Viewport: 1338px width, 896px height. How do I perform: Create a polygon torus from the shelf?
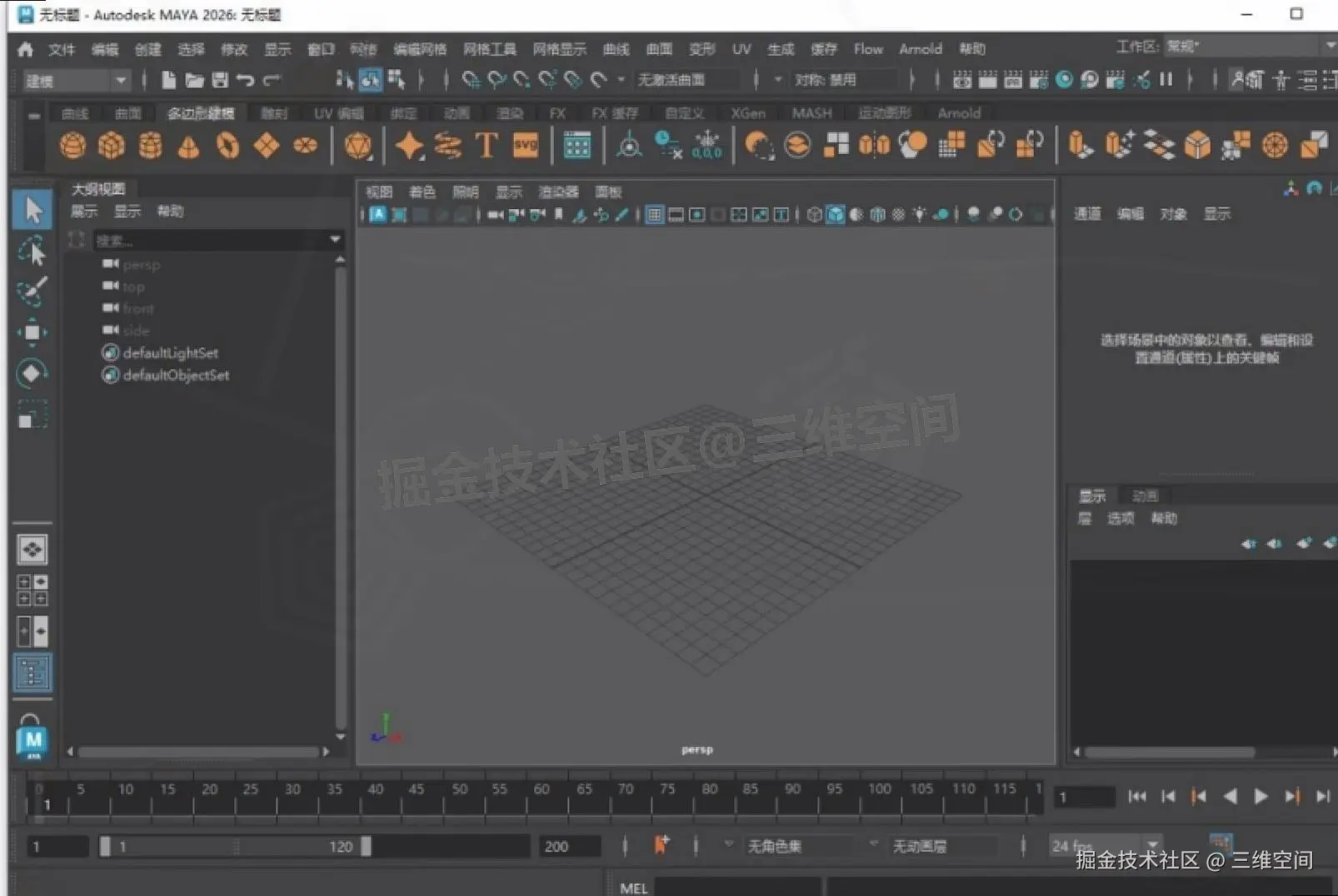point(225,146)
